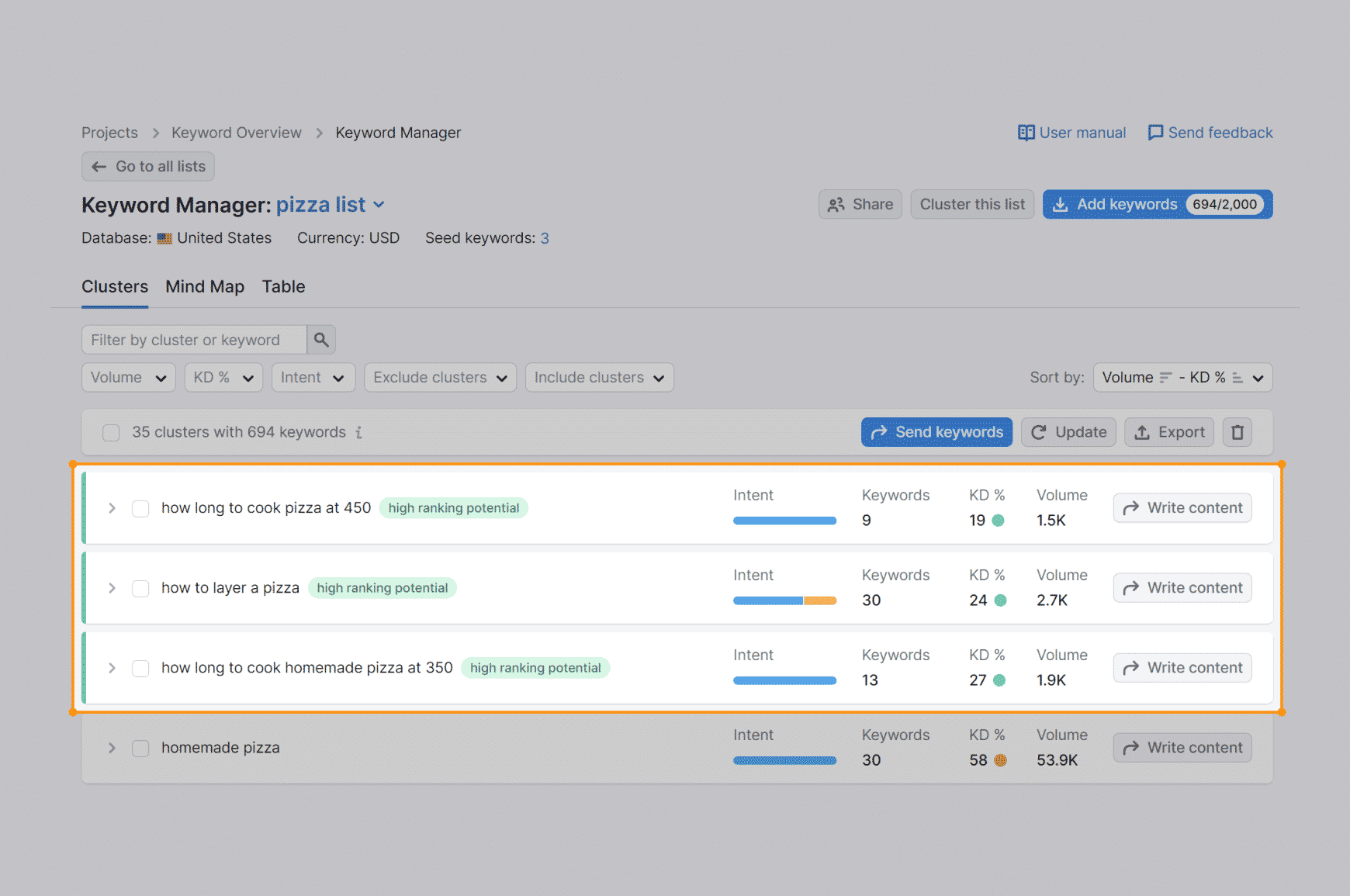Click the search magnifier icon

(320, 340)
